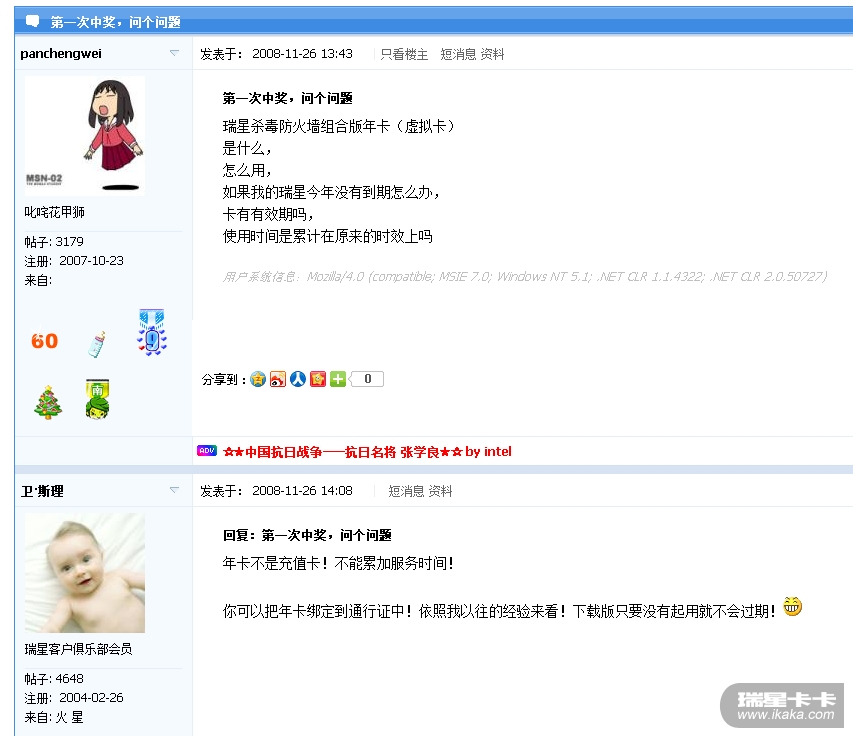Click the share count box showing 0

pos(367,379)
